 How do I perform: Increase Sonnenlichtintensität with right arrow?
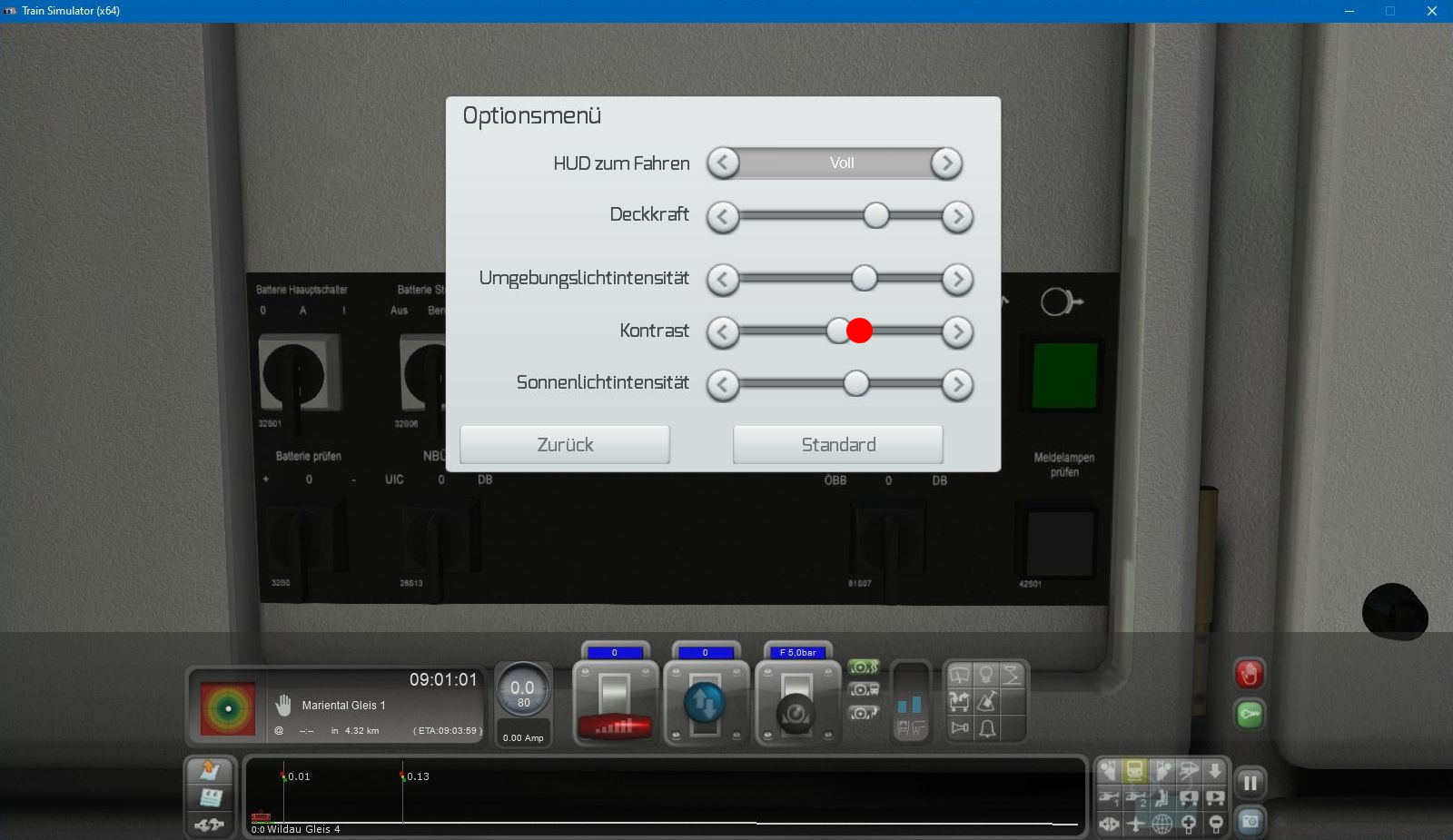click(957, 384)
